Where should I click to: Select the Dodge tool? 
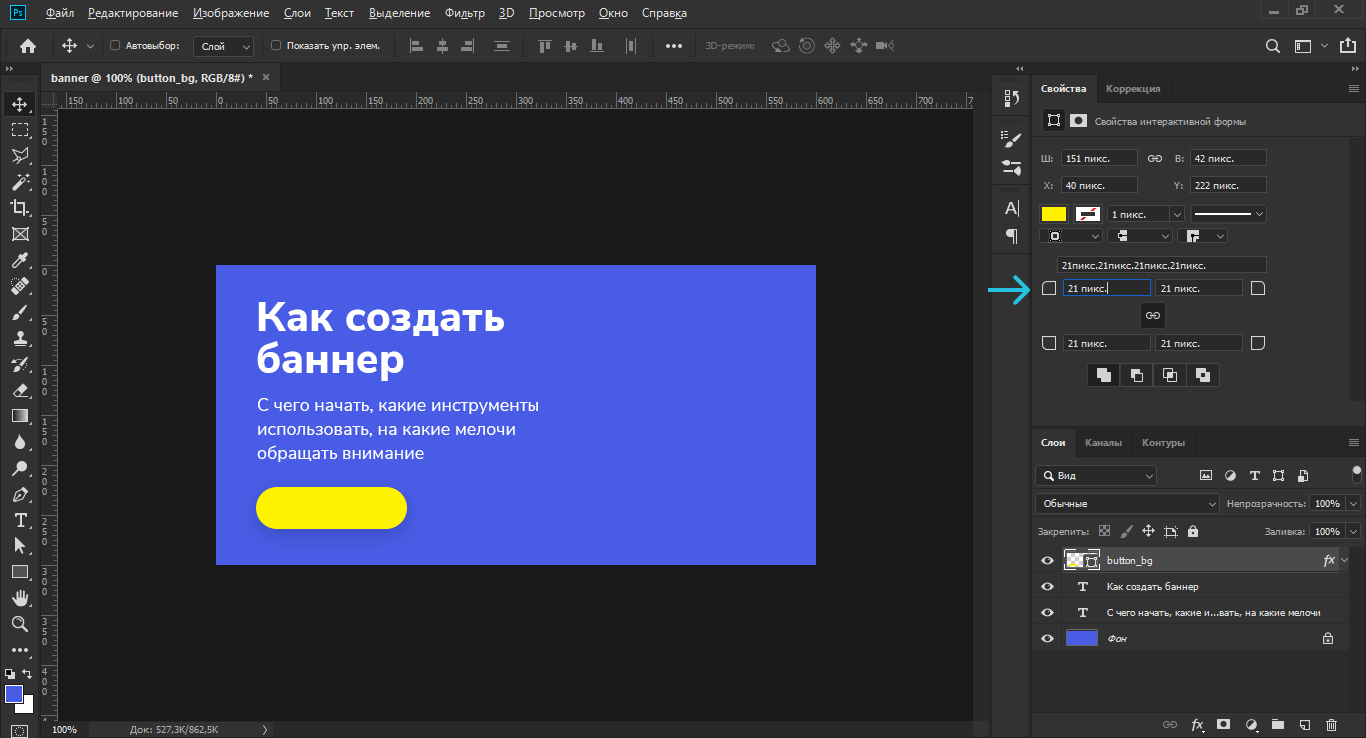click(19, 468)
